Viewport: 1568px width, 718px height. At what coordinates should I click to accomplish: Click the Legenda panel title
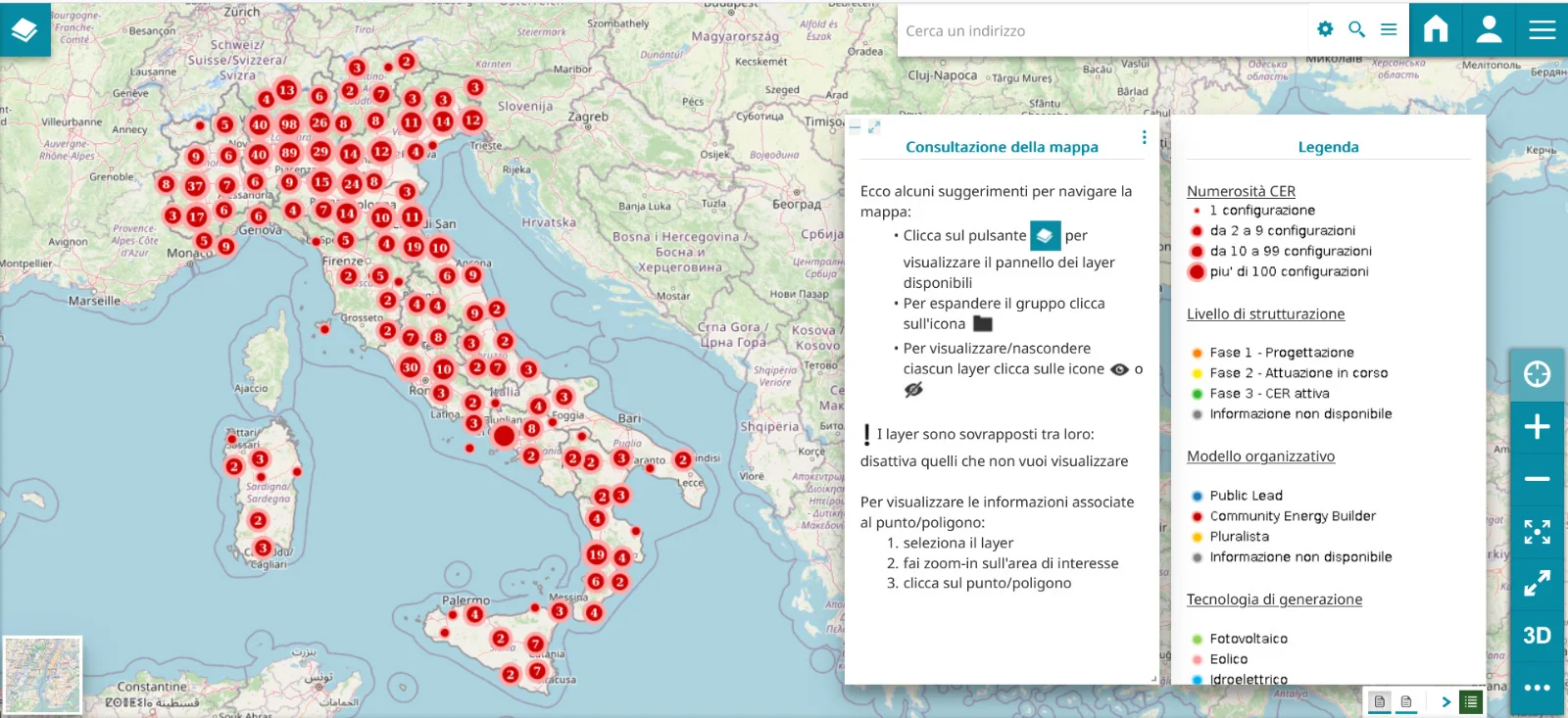(1328, 147)
